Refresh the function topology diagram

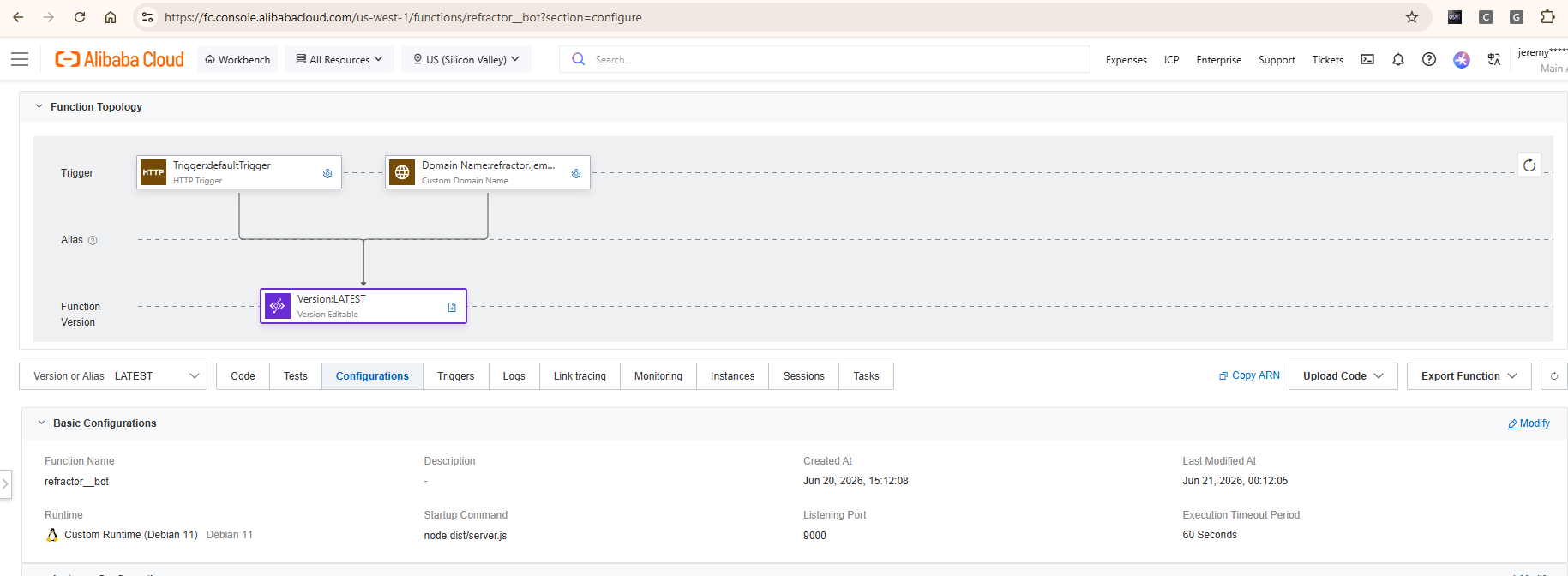tap(1529, 165)
